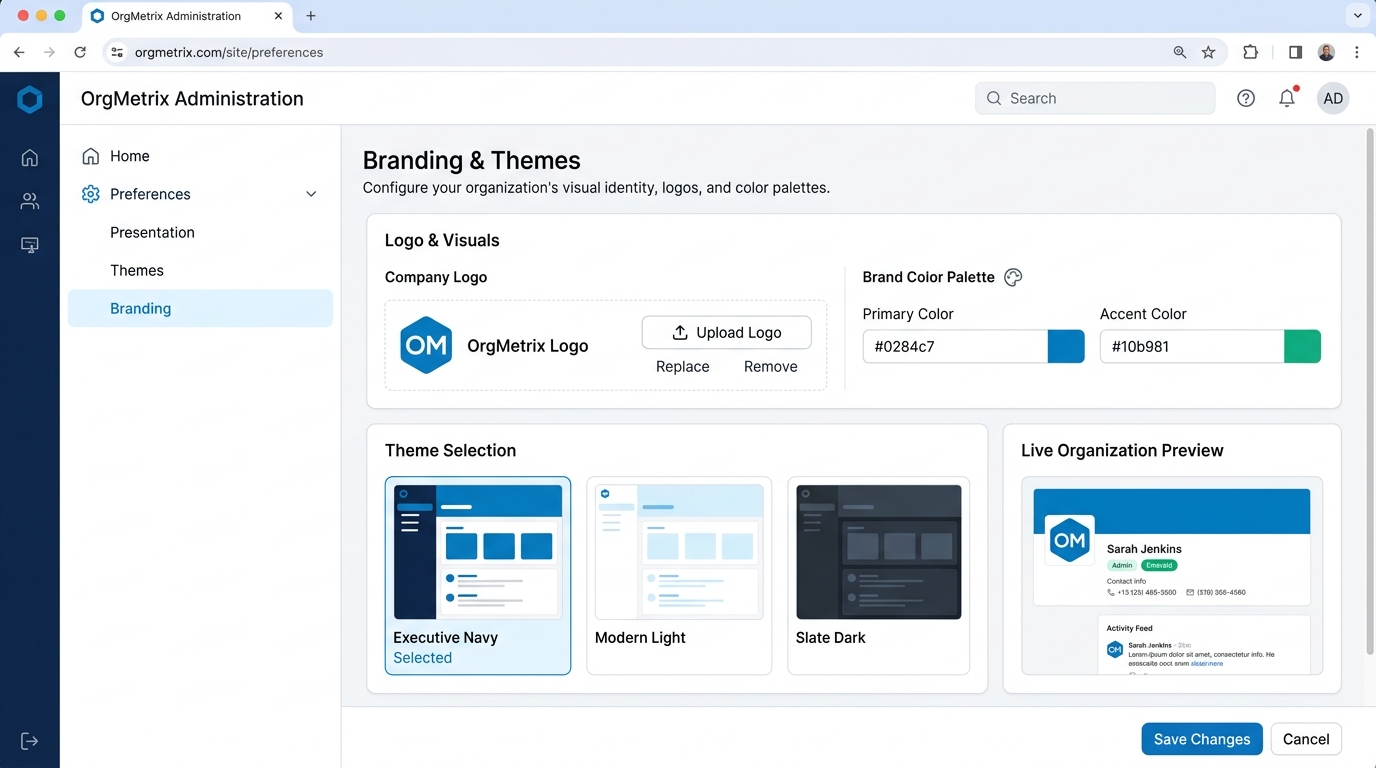Click the Cancel button

tap(1306, 739)
